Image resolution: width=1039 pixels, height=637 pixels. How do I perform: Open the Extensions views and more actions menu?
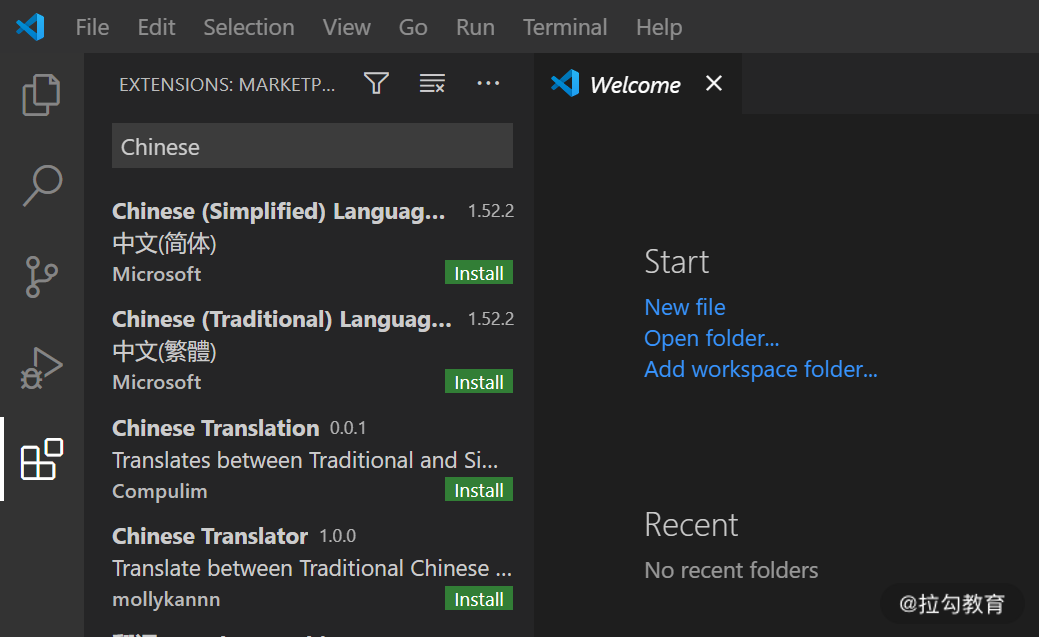pos(488,84)
